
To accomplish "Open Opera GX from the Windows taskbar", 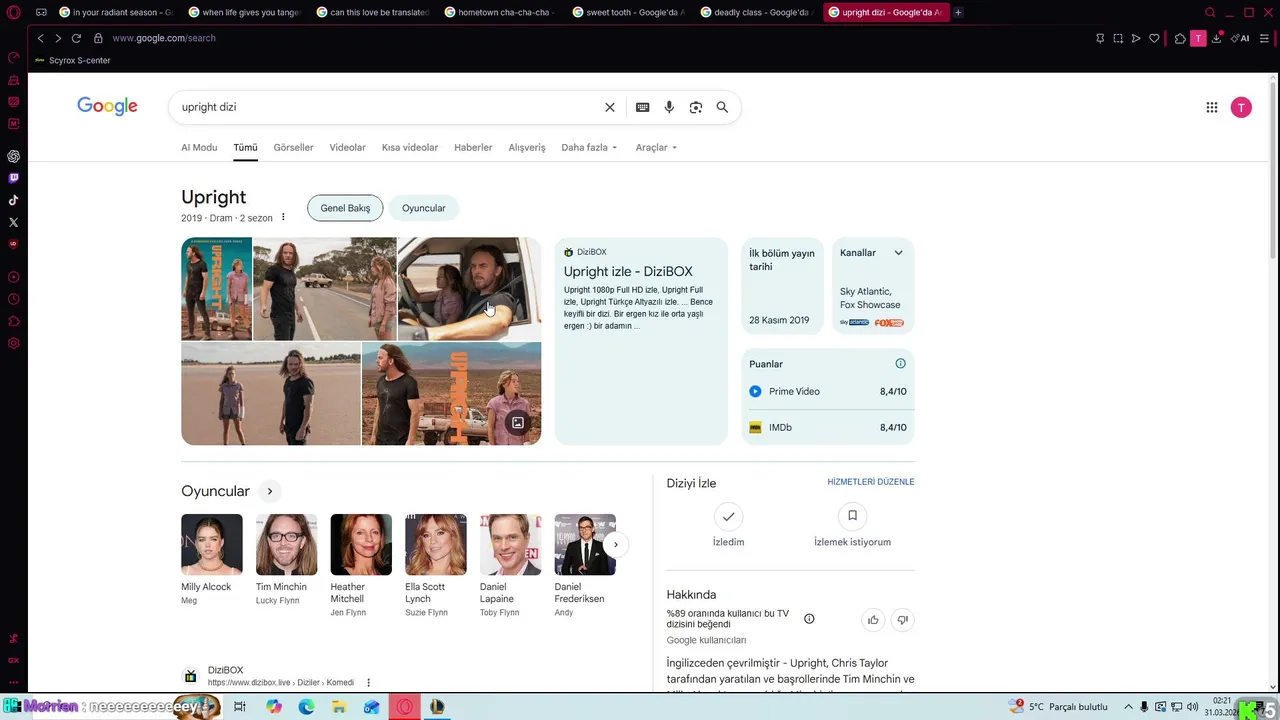I will tap(405, 707).
